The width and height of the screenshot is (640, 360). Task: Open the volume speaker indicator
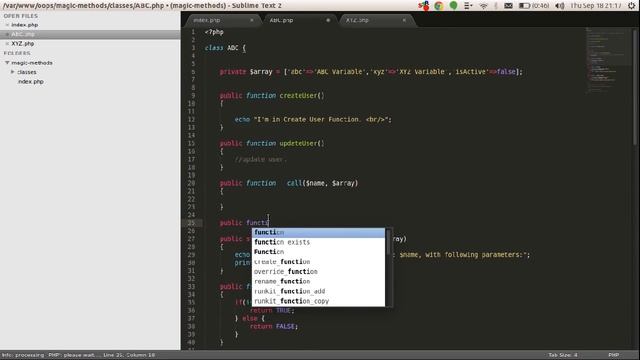click(560, 6)
